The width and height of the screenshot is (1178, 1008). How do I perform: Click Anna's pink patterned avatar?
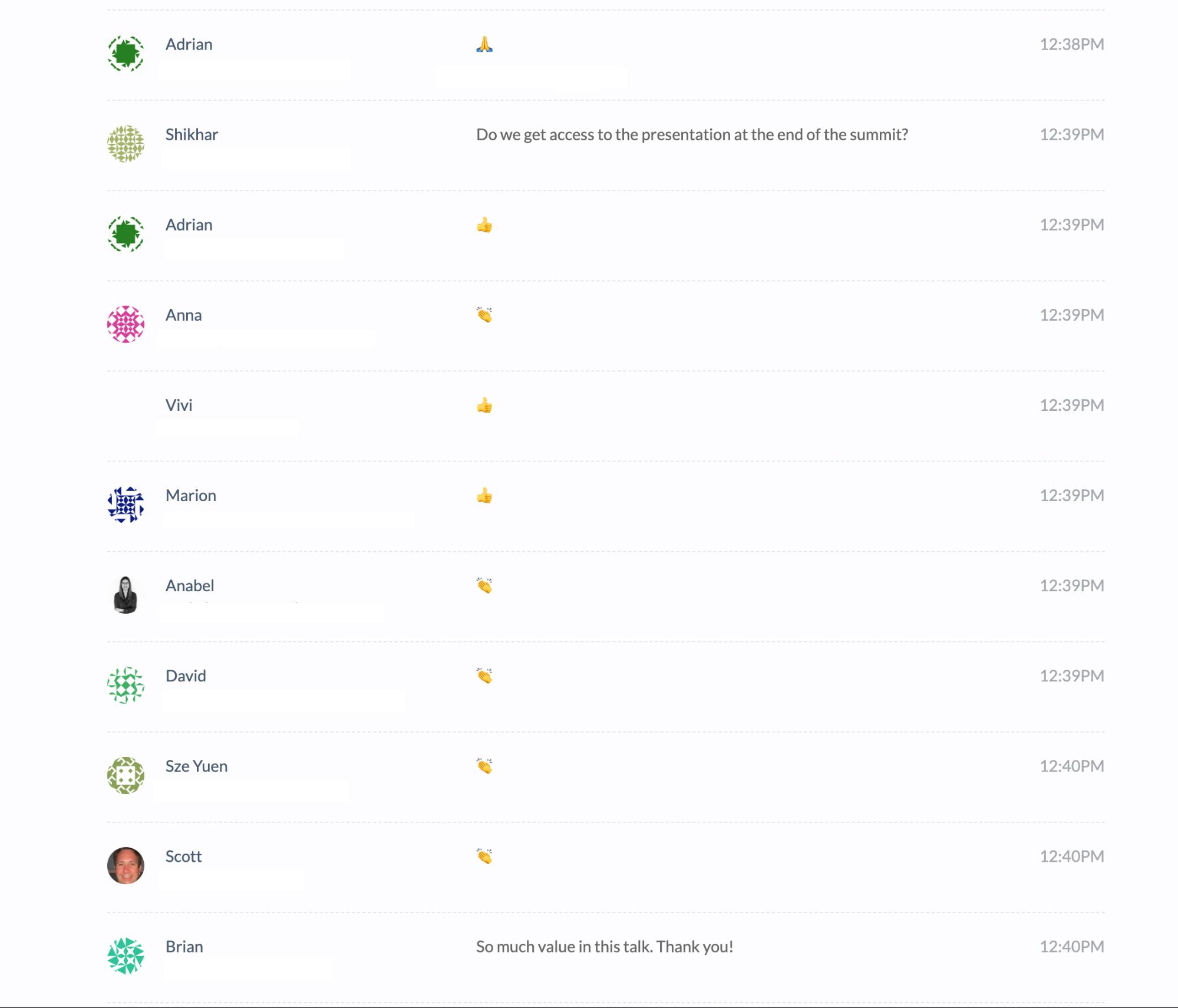pos(126,324)
